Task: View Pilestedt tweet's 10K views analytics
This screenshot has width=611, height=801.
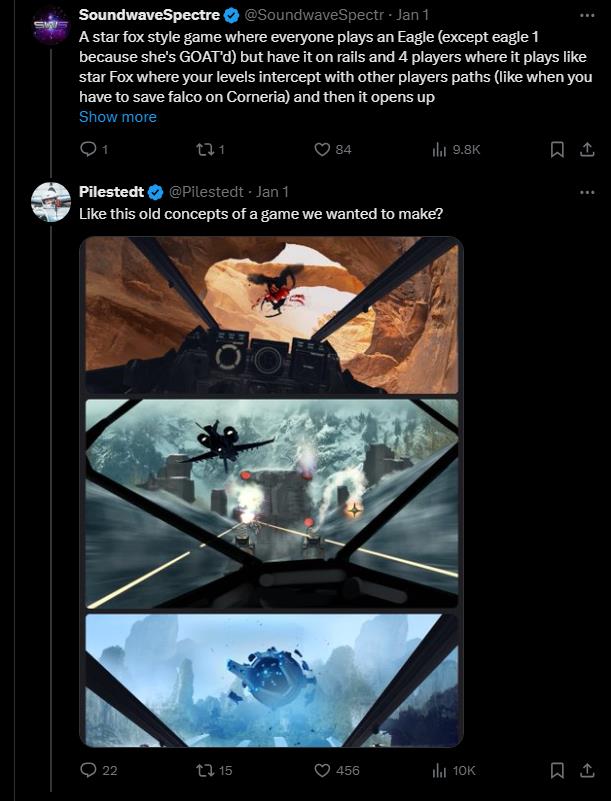Action: 439,770
